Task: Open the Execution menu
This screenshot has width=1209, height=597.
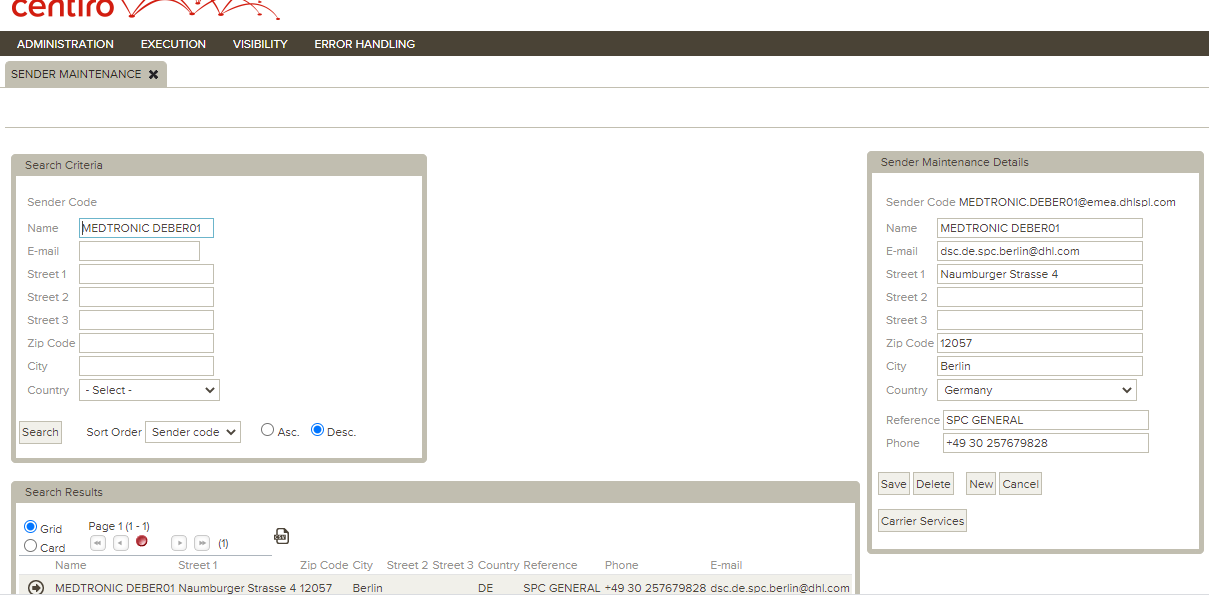Action: (173, 44)
